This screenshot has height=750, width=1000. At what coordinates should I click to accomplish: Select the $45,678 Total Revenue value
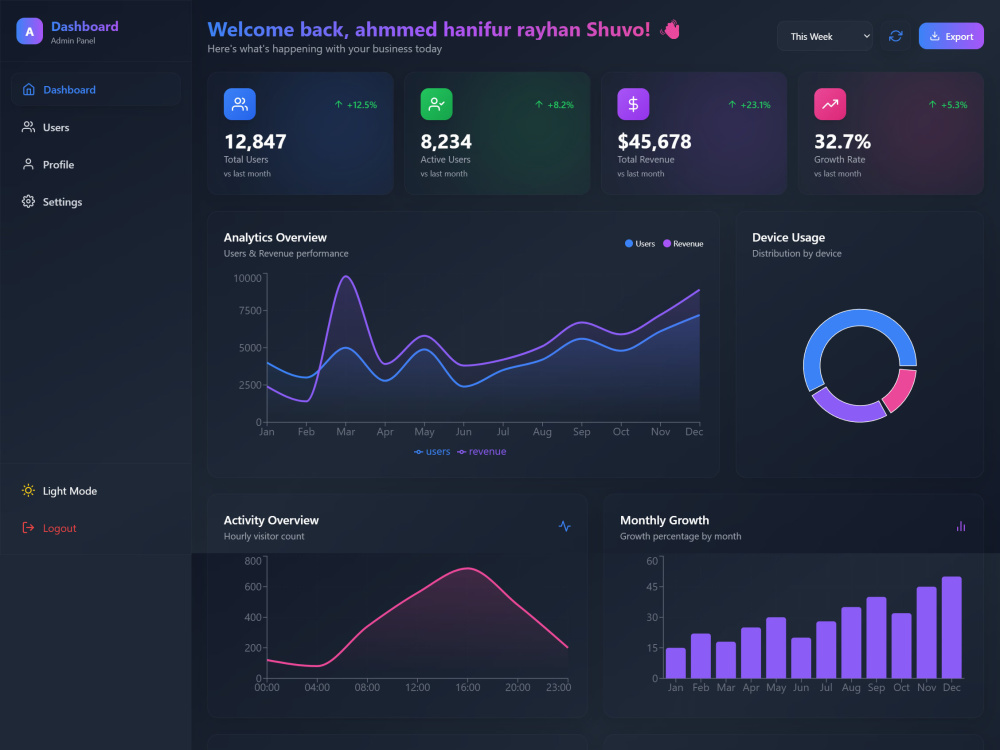coord(654,141)
